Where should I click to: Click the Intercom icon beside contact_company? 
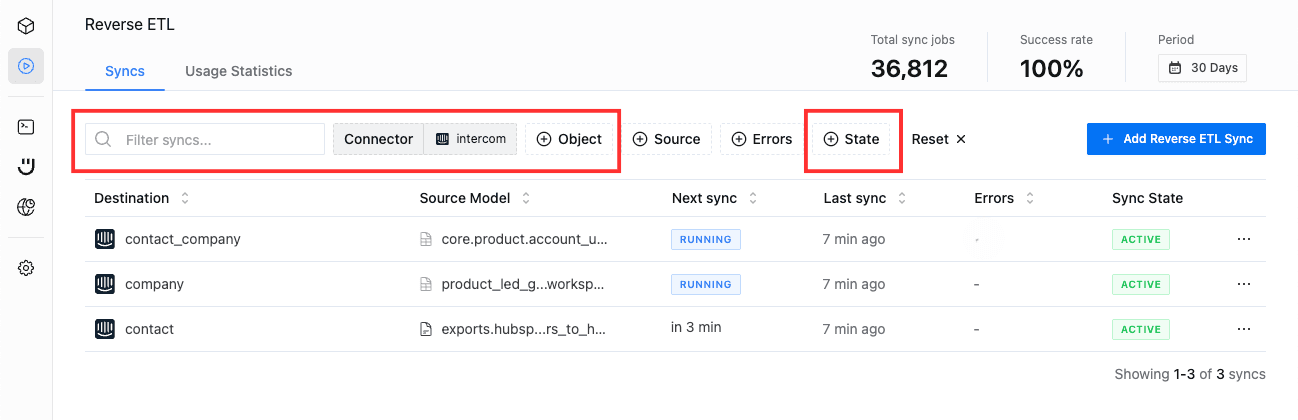tap(105, 239)
